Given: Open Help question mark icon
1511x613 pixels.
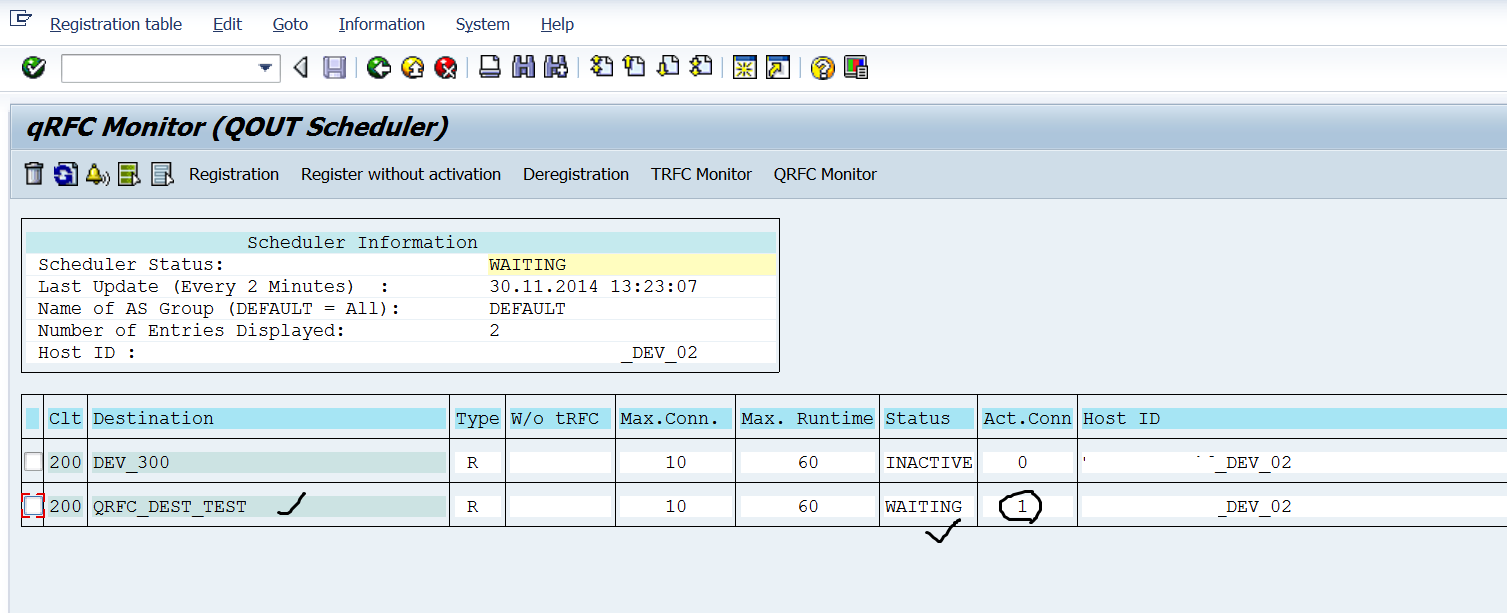Looking at the screenshot, I should tap(822, 68).
